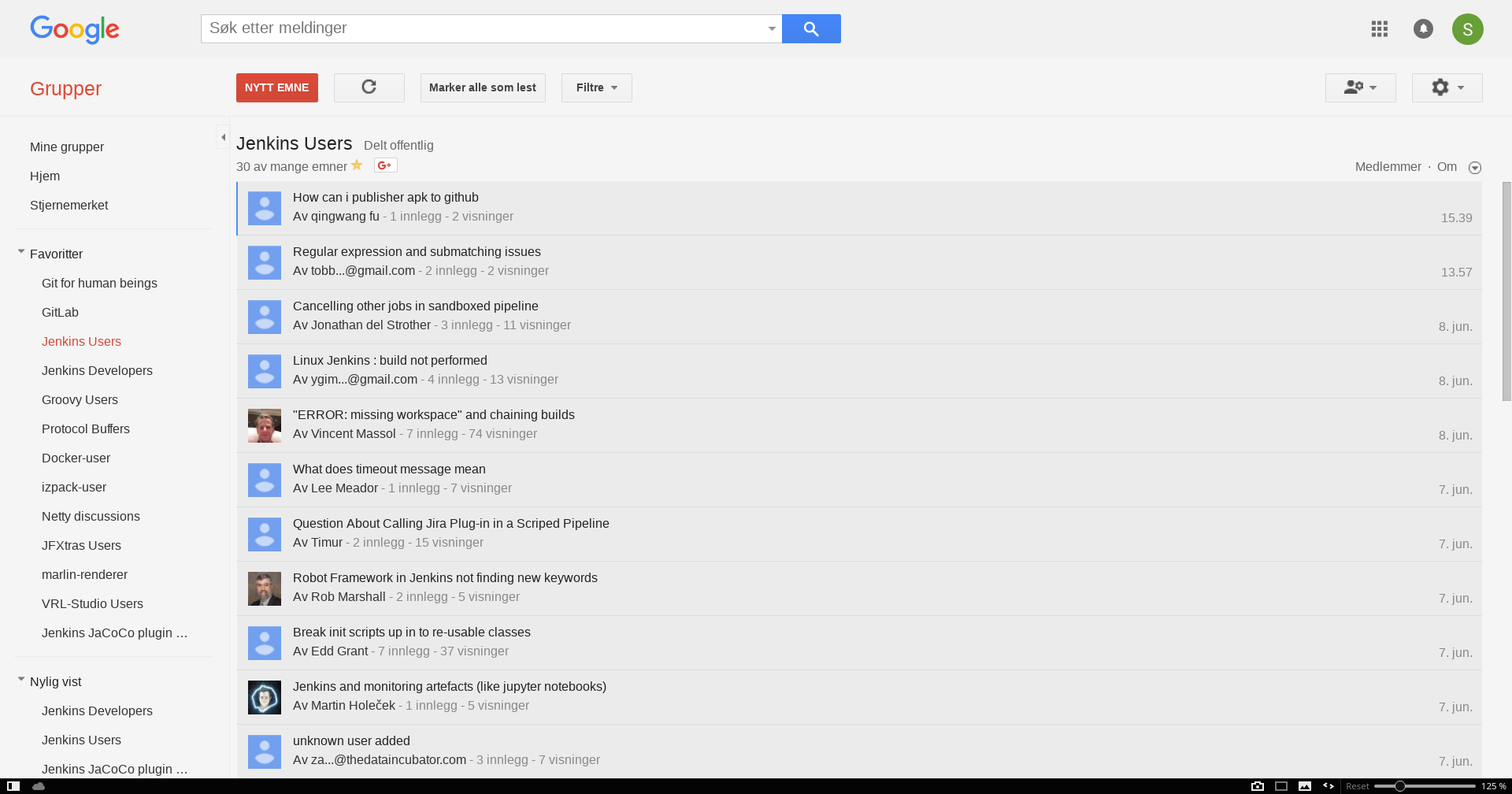The height and width of the screenshot is (794, 1512).
Task: Click the sync cloud status icon
Action: pos(39,786)
